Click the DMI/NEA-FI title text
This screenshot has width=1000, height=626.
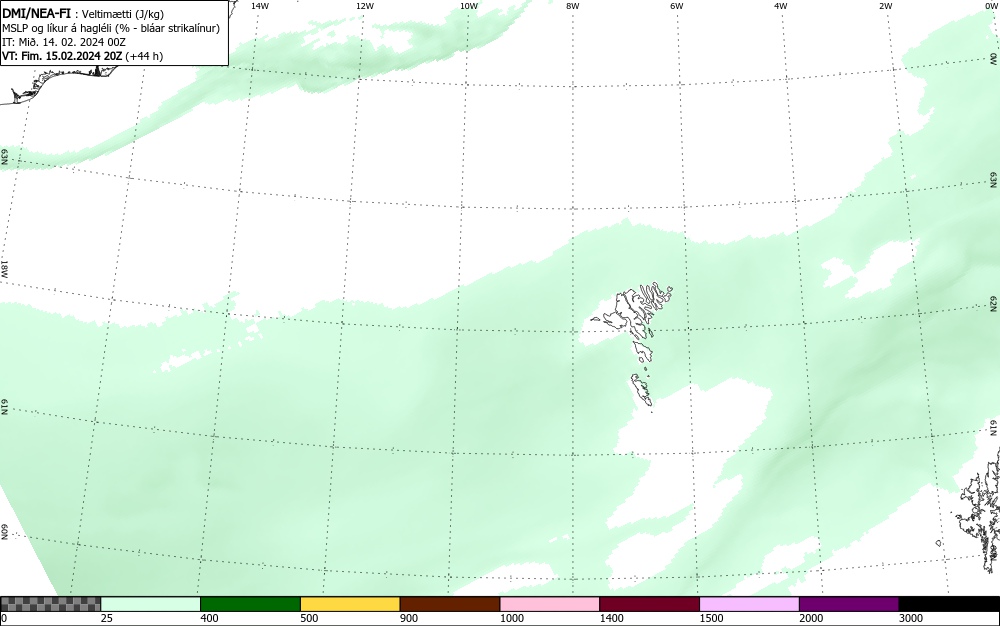[x=36, y=14]
